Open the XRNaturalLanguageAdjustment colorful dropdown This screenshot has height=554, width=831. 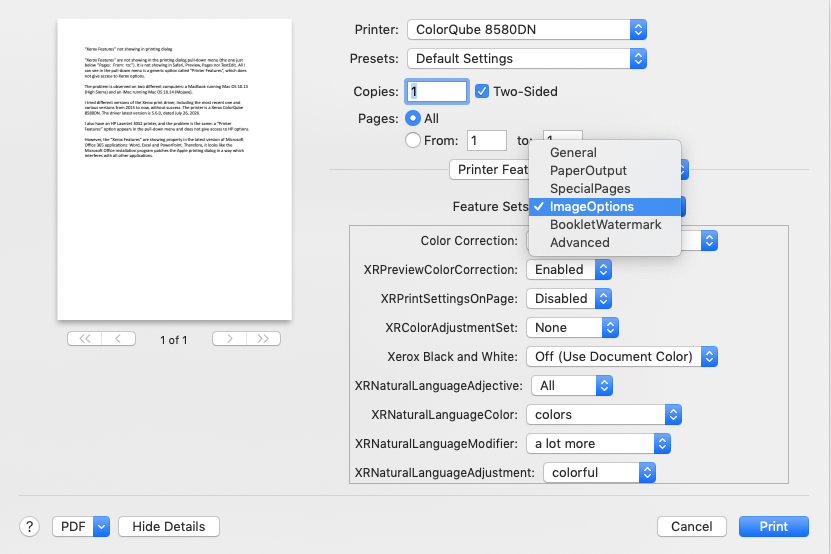[x=599, y=473]
